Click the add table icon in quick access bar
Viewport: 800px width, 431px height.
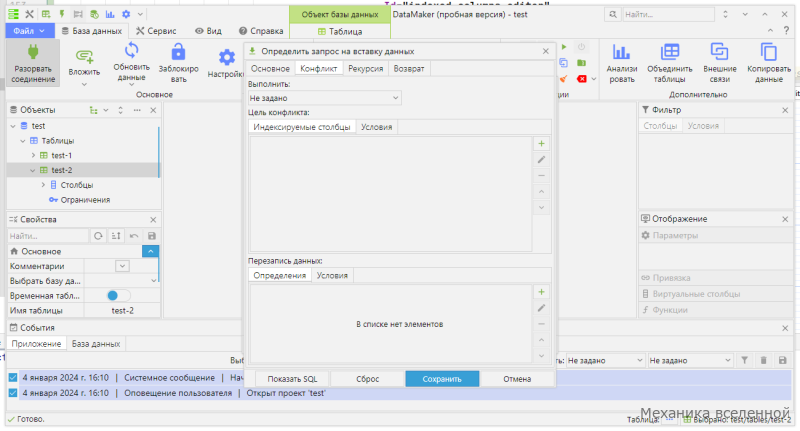[x=46, y=14]
